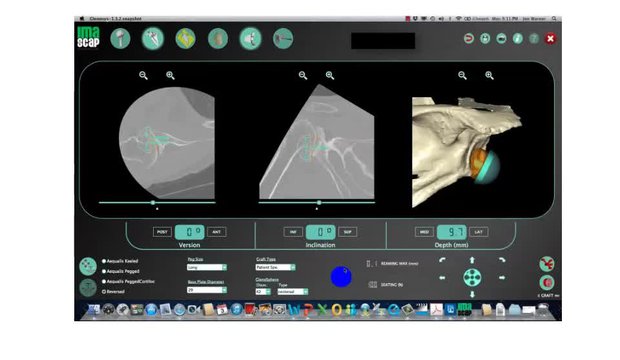This screenshot has width=620, height=360.
Task: Click the SUP inclination button
Action: point(347,232)
